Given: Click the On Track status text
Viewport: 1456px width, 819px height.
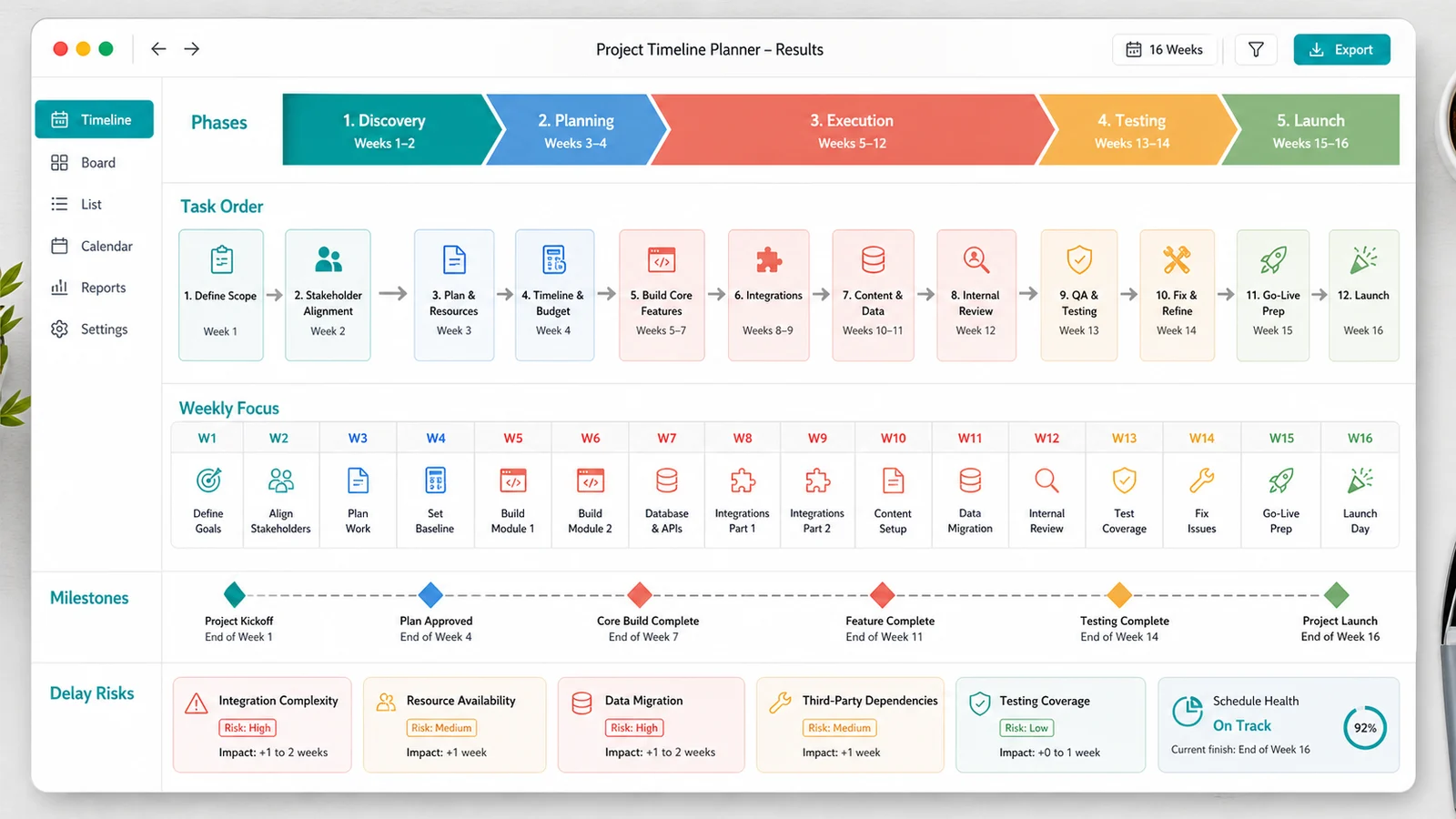Looking at the screenshot, I should (1242, 725).
